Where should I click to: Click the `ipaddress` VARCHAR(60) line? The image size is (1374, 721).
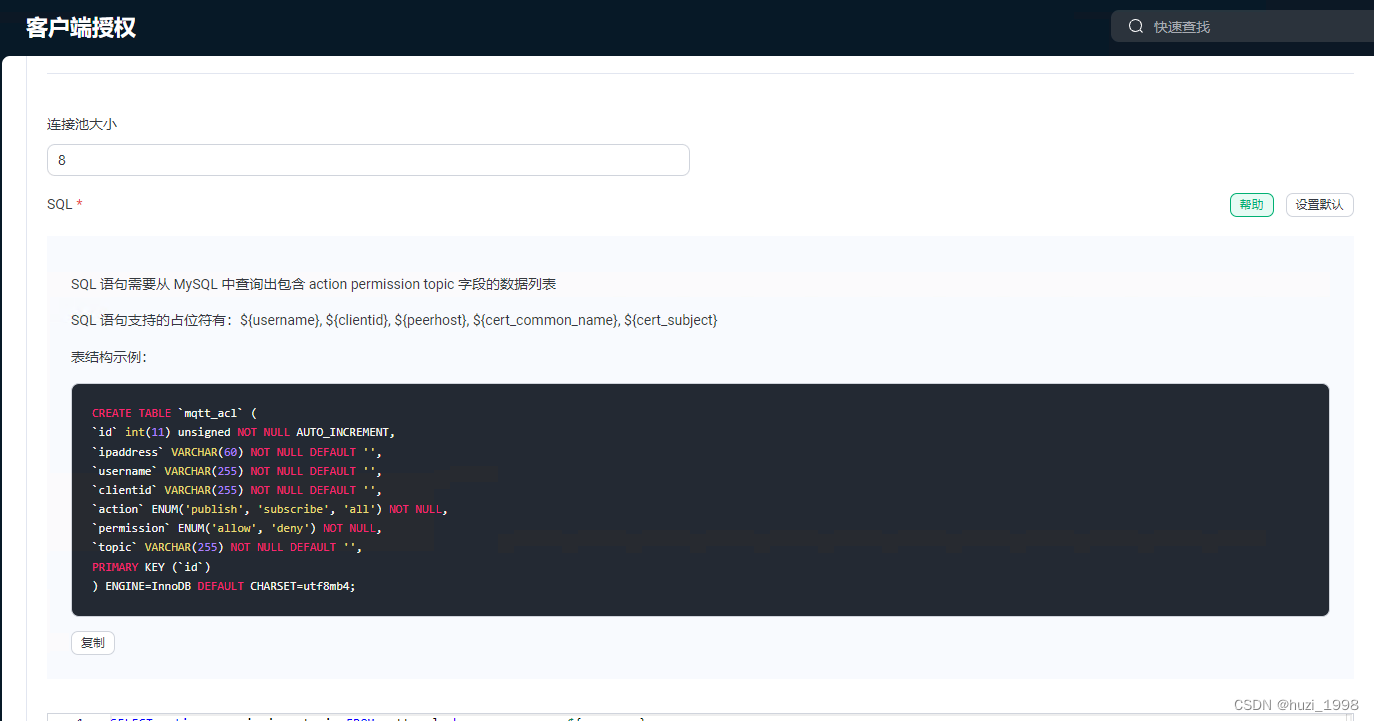(x=237, y=452)
